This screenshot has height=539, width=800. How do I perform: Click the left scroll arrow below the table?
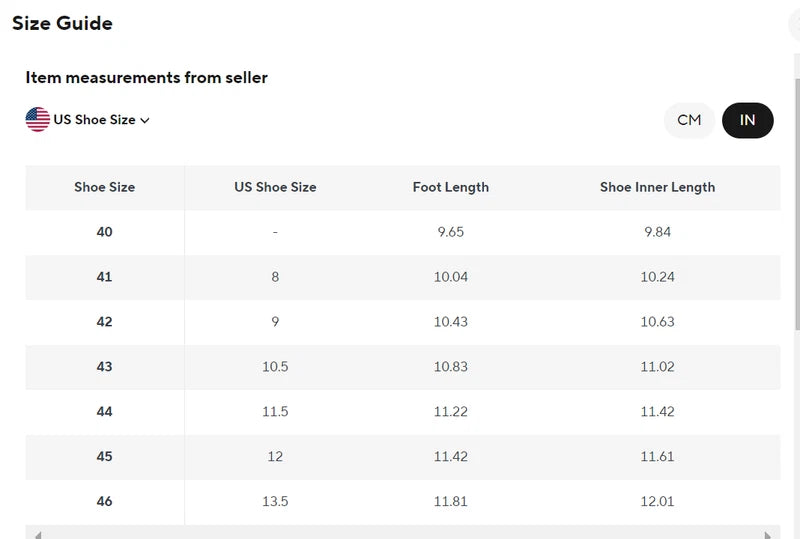click(x=37, y=534)
